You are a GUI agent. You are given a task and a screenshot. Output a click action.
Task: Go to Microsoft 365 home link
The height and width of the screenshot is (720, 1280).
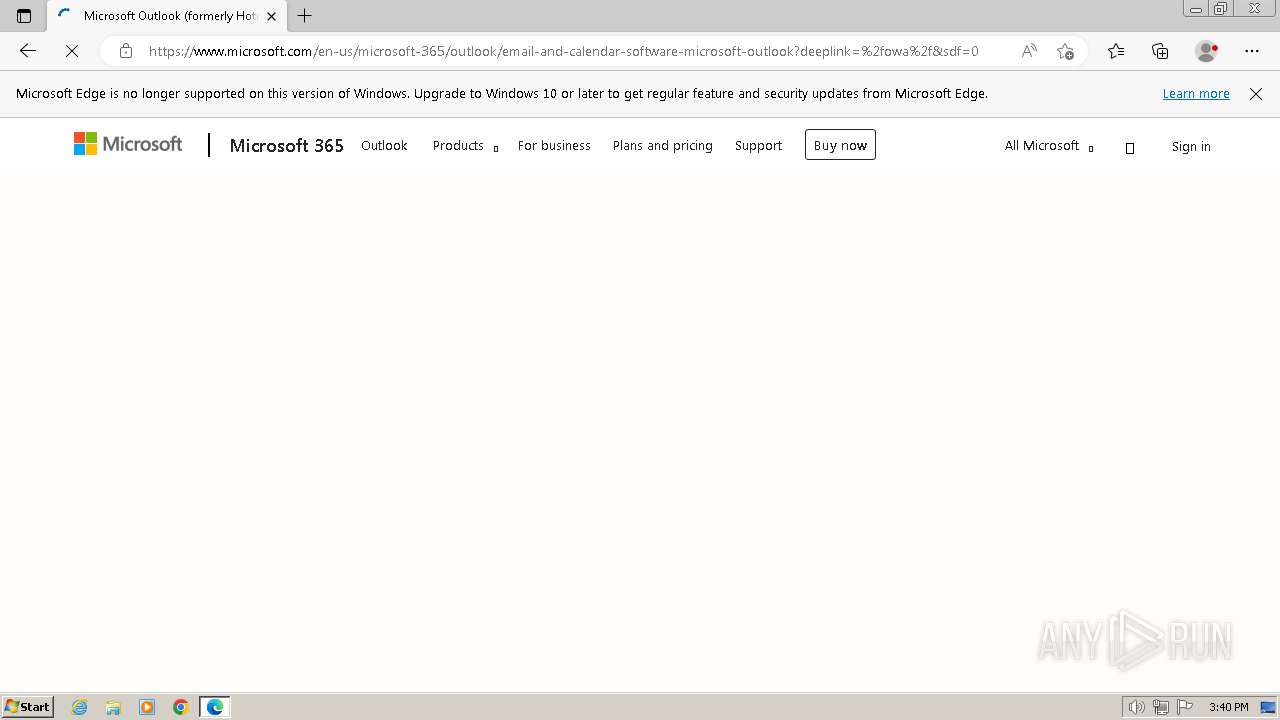[286, 146]
